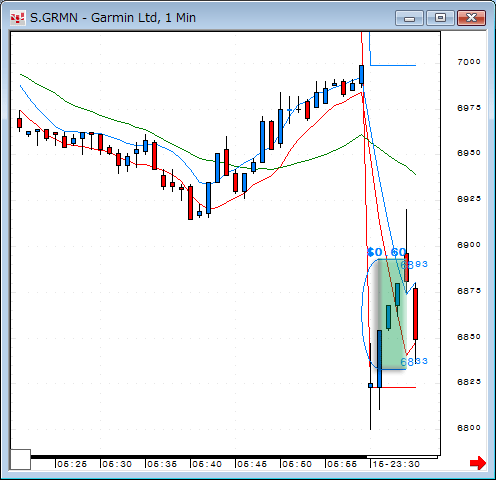Click the chart application icon in title bar
The height and width of the screenshot is (480, 496).
[x=17, y=18]
